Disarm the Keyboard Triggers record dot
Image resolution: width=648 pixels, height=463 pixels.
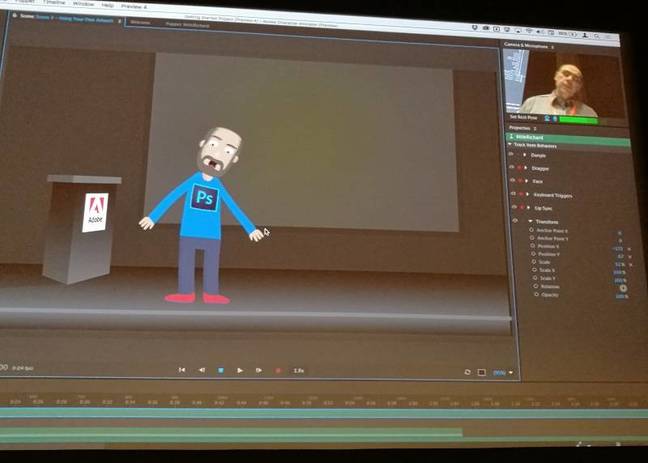coord(521,194)
